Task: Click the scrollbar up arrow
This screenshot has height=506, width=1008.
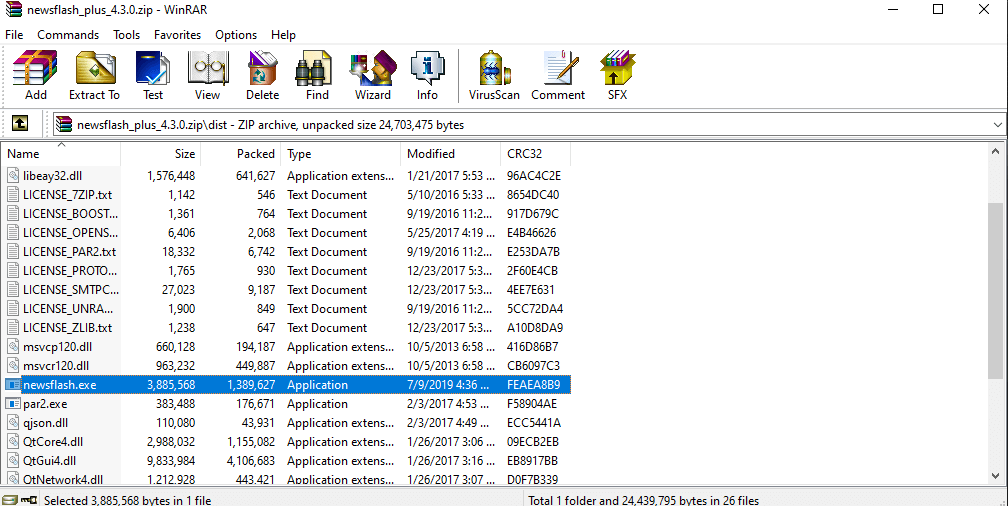Action: [x=995, y=152]
